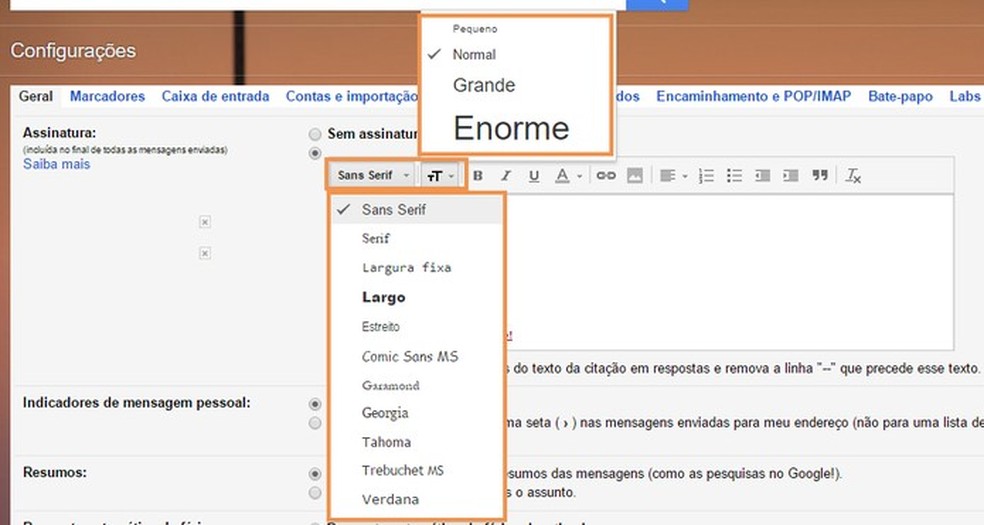The width and height of the screenshot is (984, 525).
Task: Open the Bate-papo tab
Action: (901, 97)
